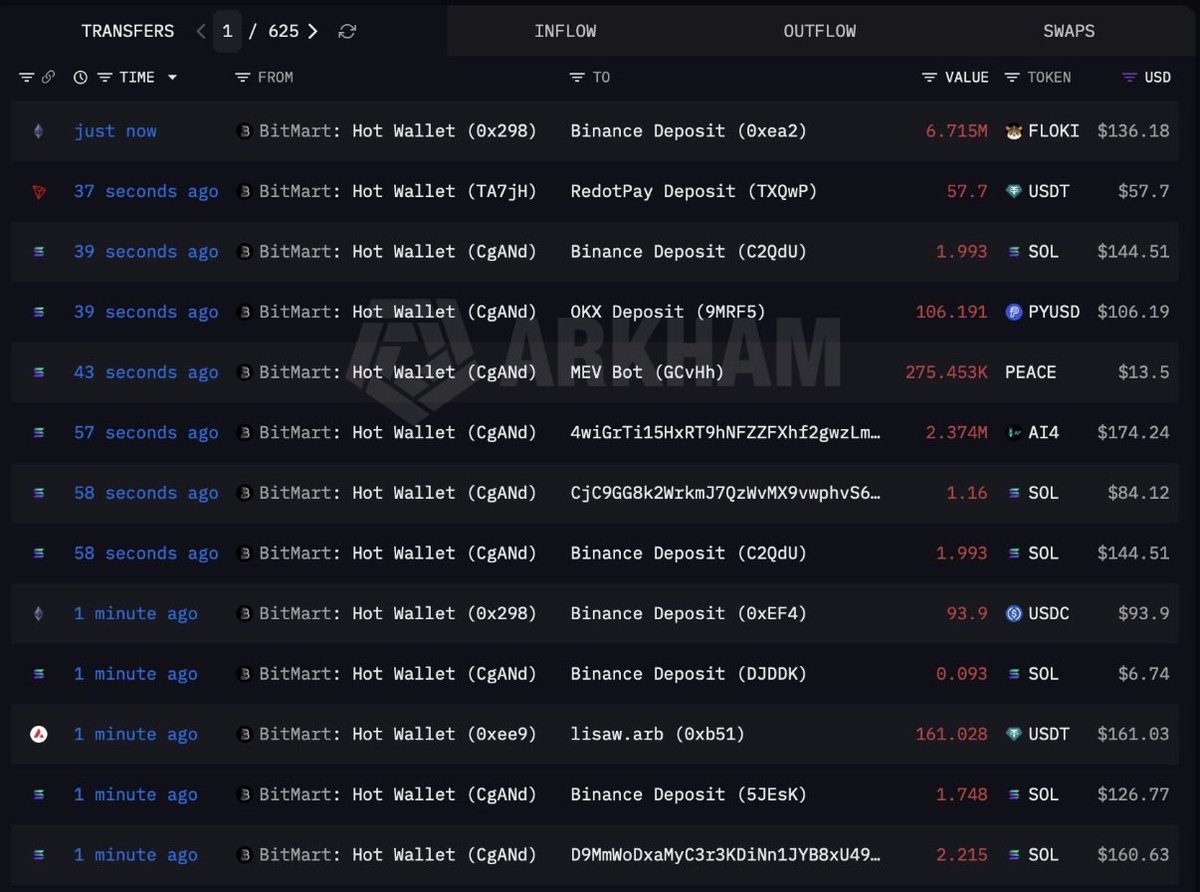Open Binance Deposit (0xEF4) address
1200x892 pixels.
click(688, 613)
